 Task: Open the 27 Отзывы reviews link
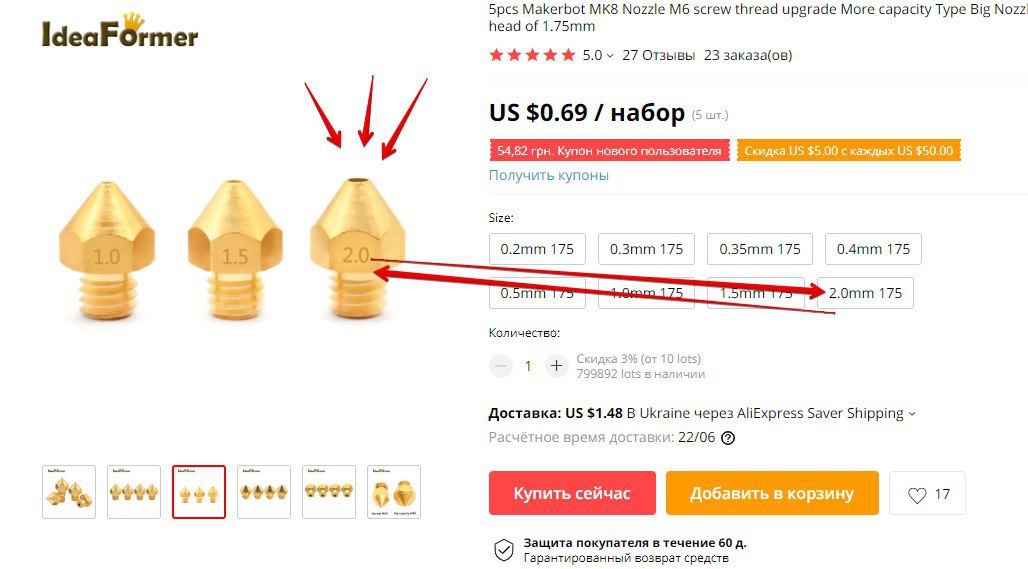coord(658,55)
